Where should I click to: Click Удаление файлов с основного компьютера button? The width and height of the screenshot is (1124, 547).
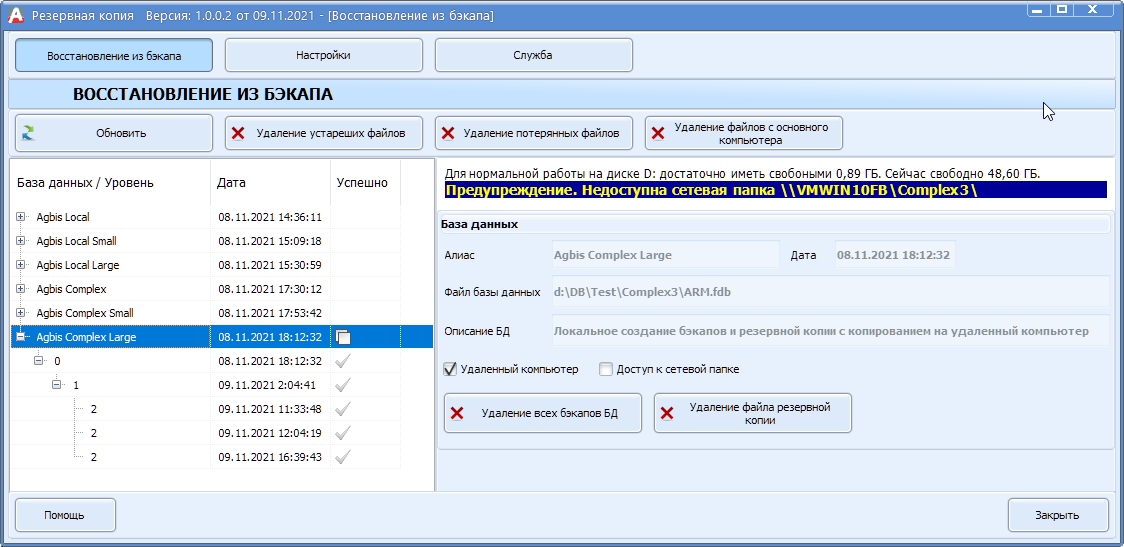coord(743,133)
